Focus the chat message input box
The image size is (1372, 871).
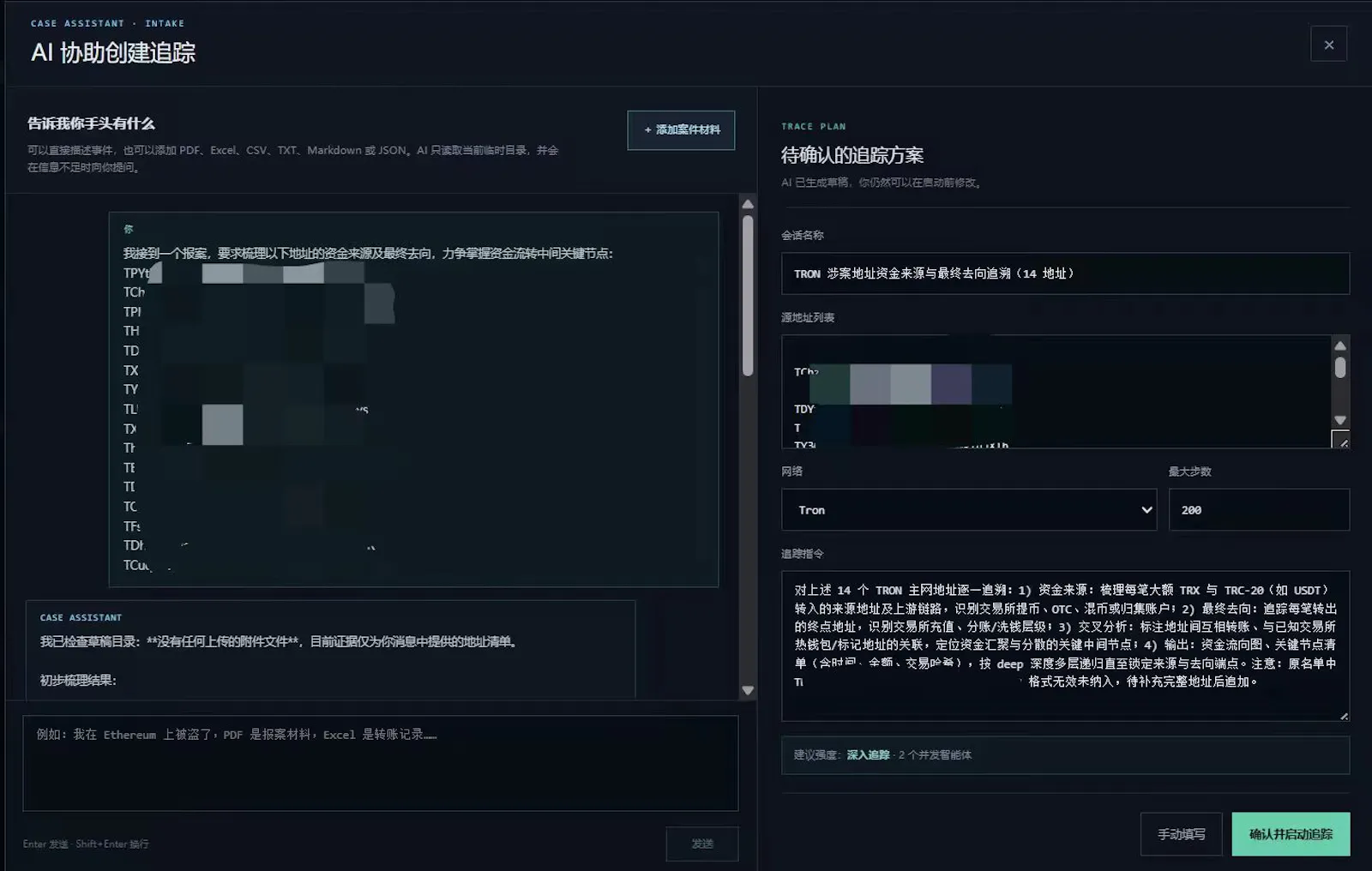point(380,763)
